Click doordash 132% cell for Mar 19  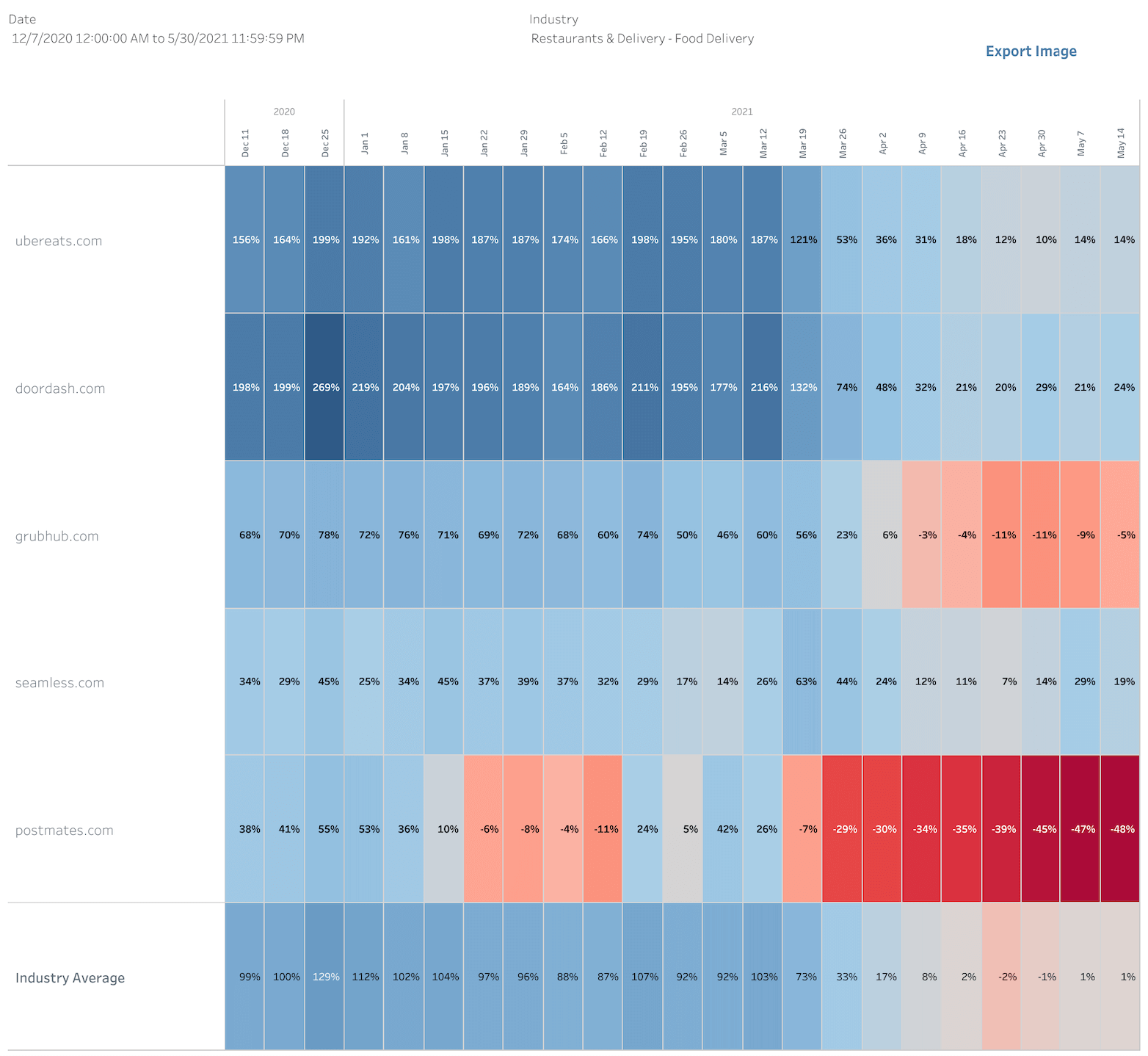(x=803, y=387)
